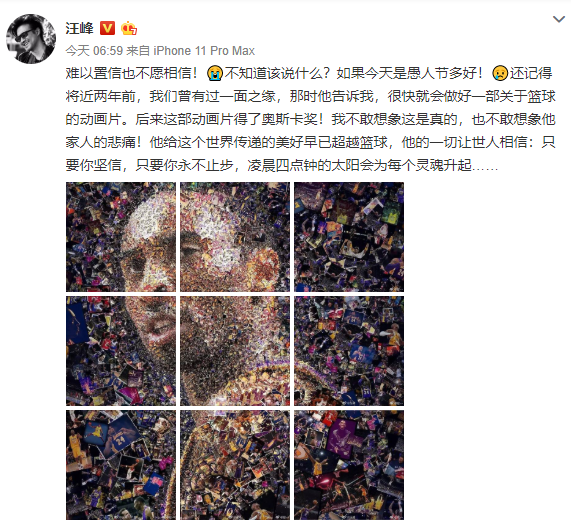
Task: Open the top-center mosaic image tile
Action: coord(235,237)
